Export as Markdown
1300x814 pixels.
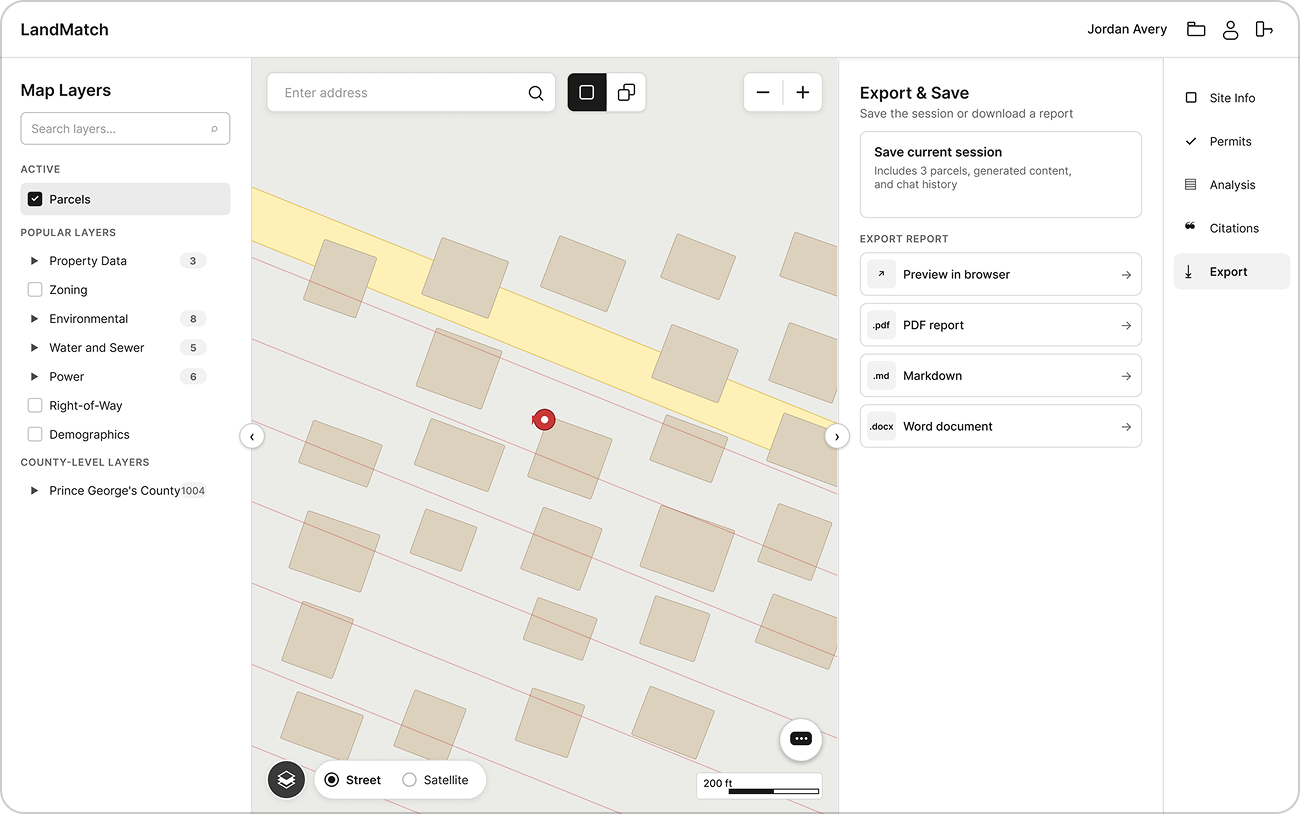click(x=1001, y=376)
